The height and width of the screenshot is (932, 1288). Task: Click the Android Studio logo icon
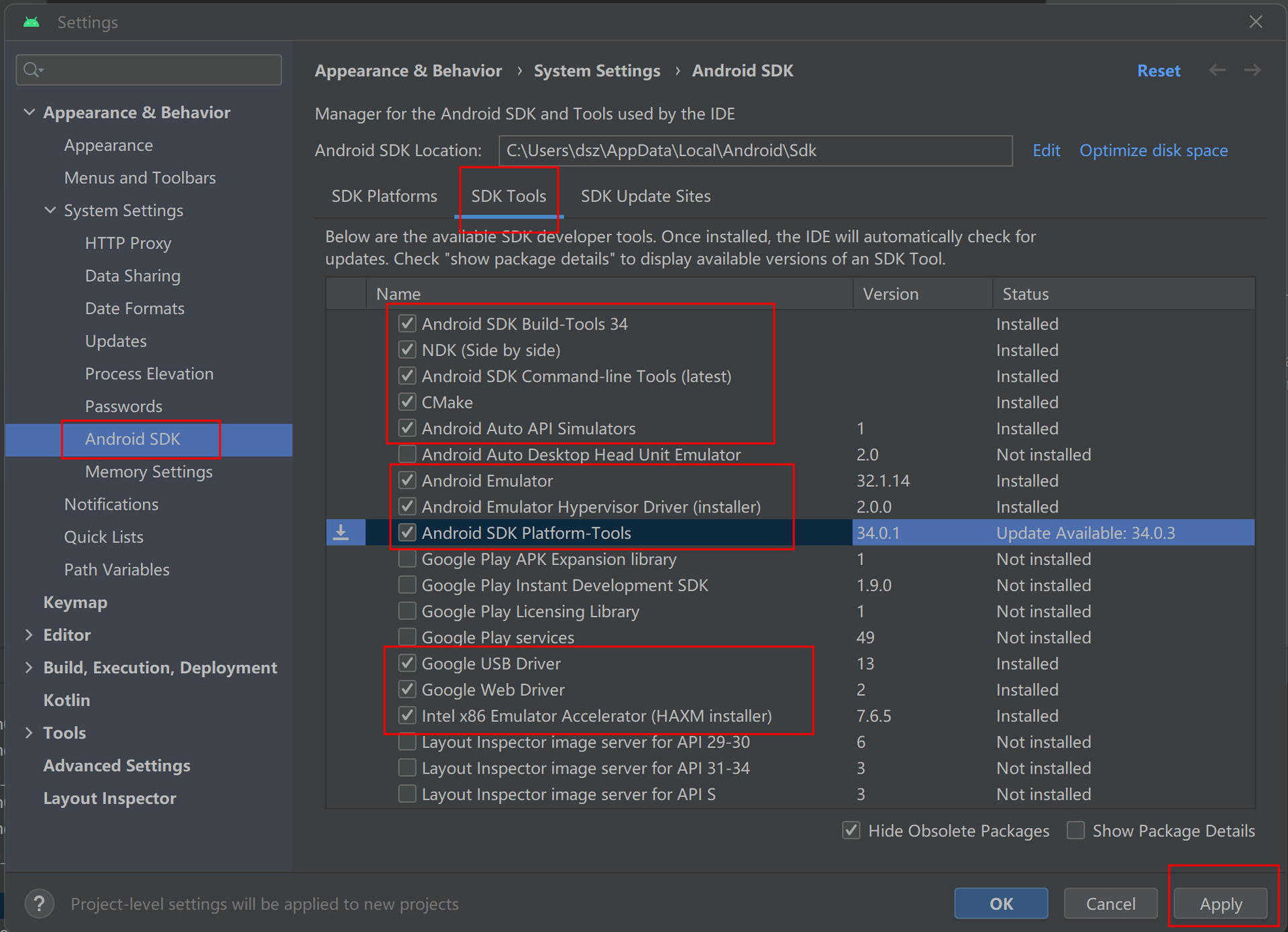point(31,22)
